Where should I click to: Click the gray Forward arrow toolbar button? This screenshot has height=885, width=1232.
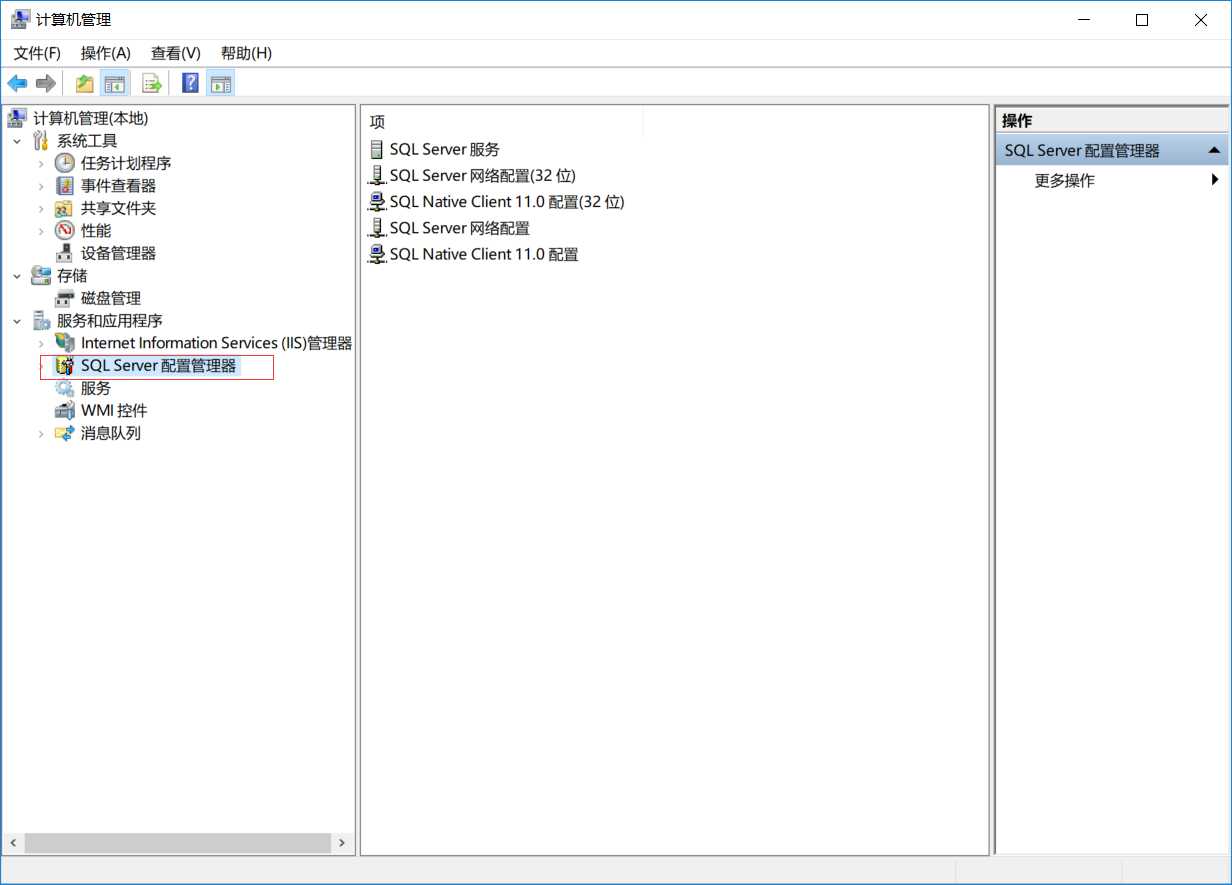[x=45, y=83]
